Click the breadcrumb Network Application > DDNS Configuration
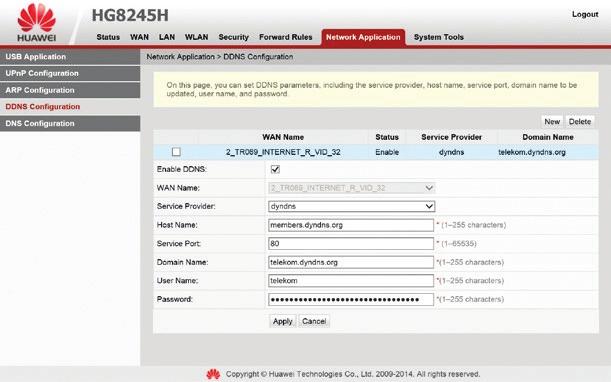Viewport: 611px width, 382px height. click(220, 57)
